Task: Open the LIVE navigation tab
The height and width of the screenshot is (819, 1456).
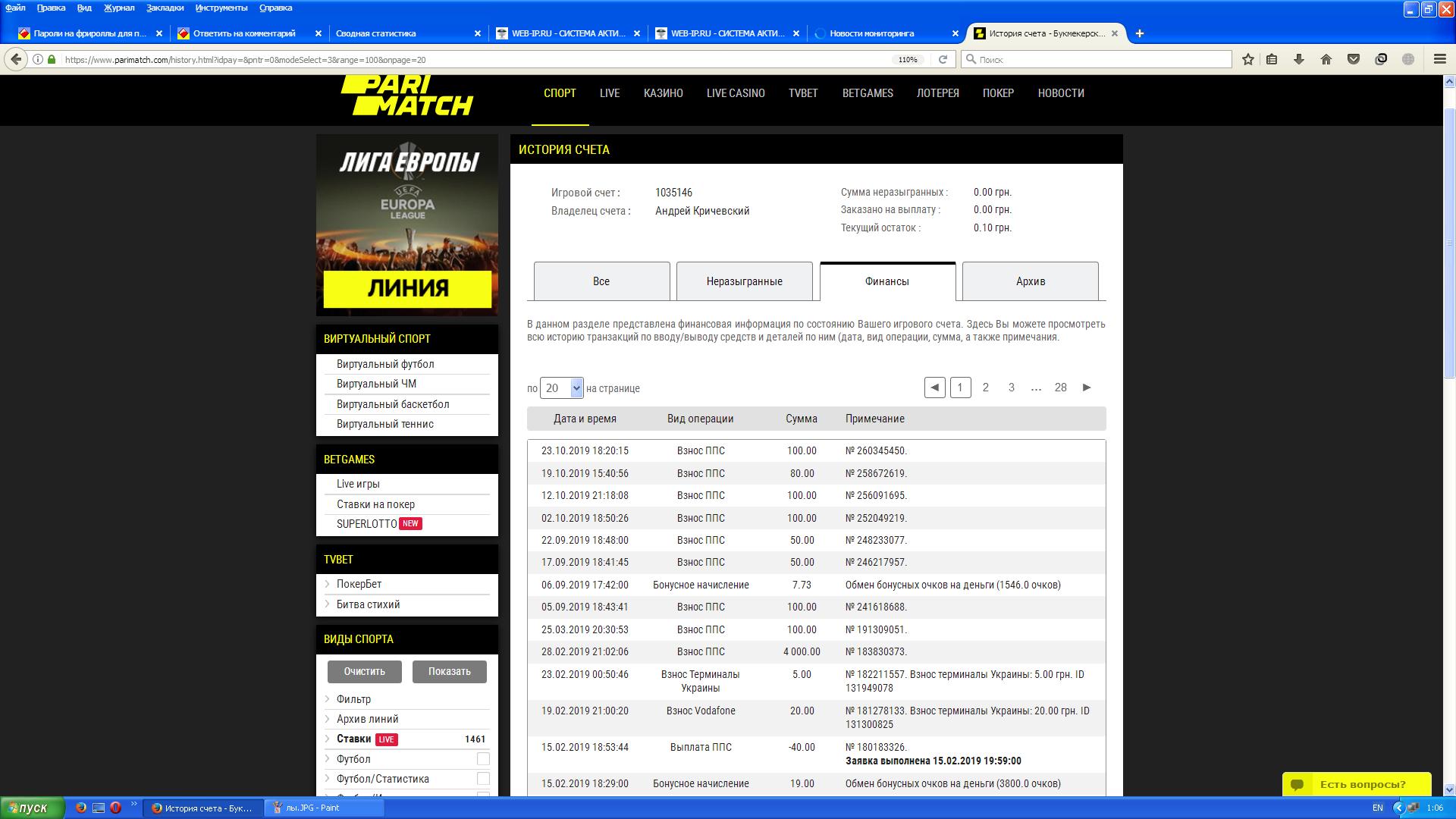Action: tap(610, 93)
